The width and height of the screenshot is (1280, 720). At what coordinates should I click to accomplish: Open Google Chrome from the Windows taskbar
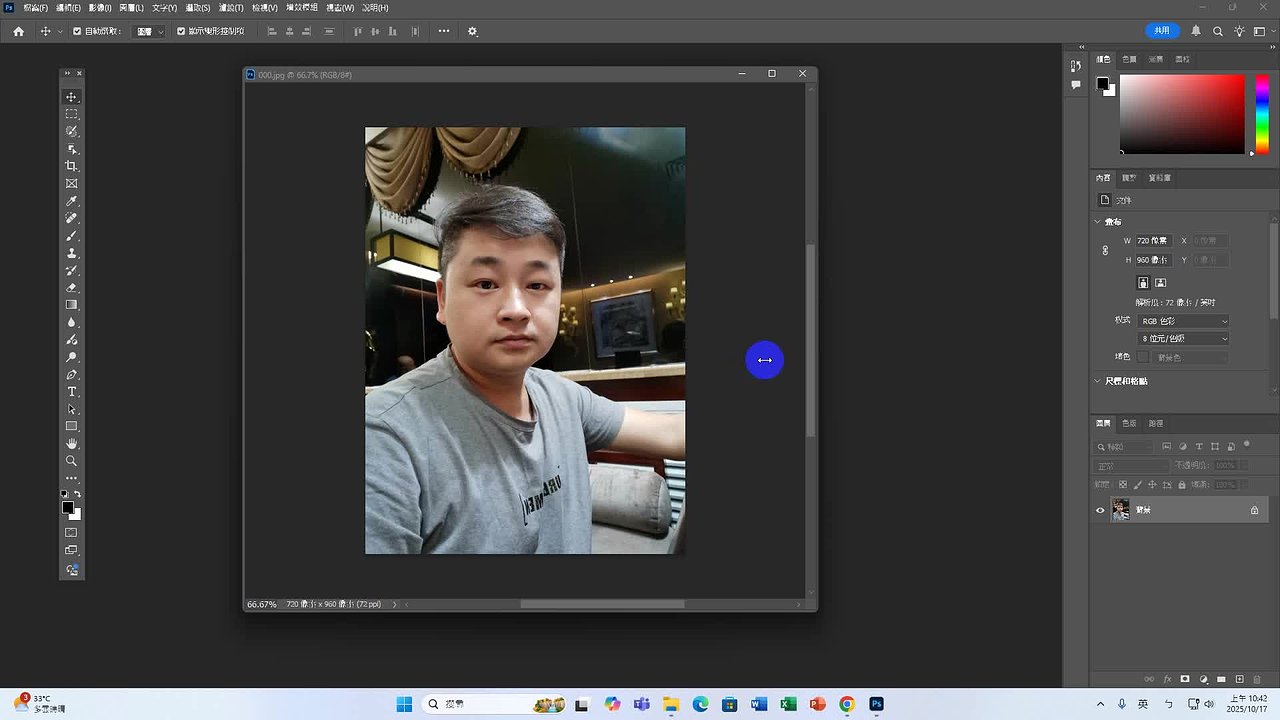pos(847,704)
